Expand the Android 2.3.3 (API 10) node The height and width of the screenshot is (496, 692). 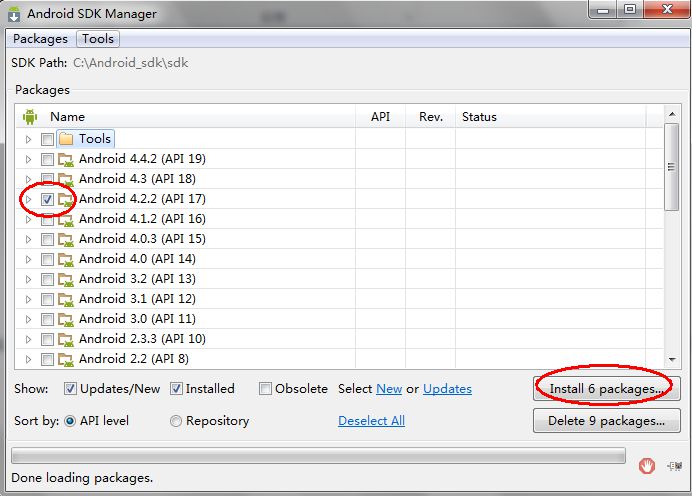point(28,339)
